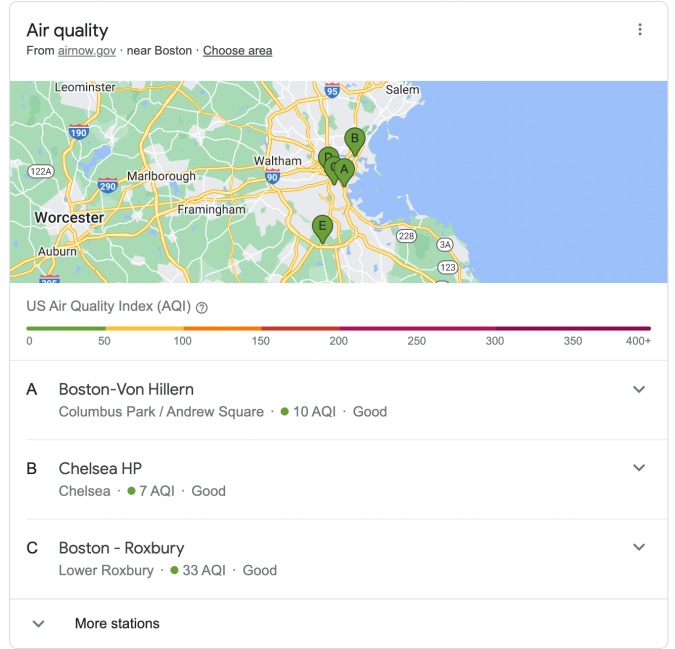Click the Chelsea HP station name
Screen dimensions: 675x649
100,468
